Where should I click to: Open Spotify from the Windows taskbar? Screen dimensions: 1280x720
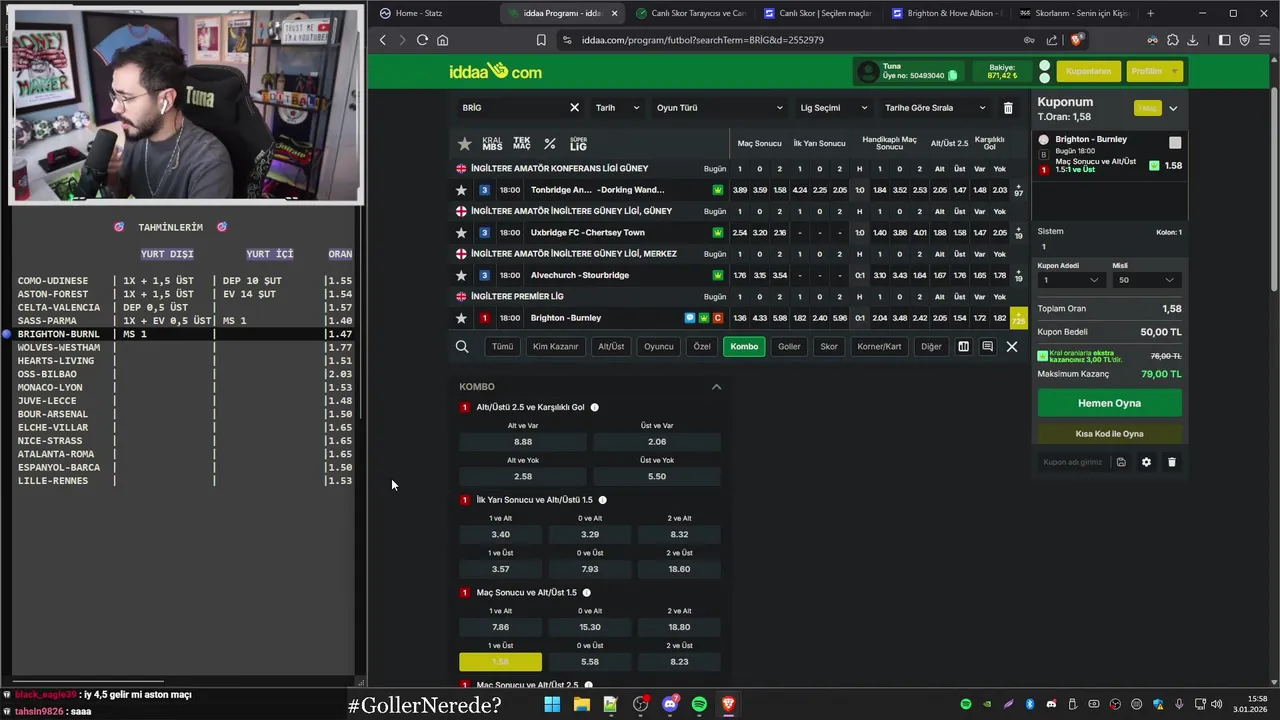pos(699,704)
